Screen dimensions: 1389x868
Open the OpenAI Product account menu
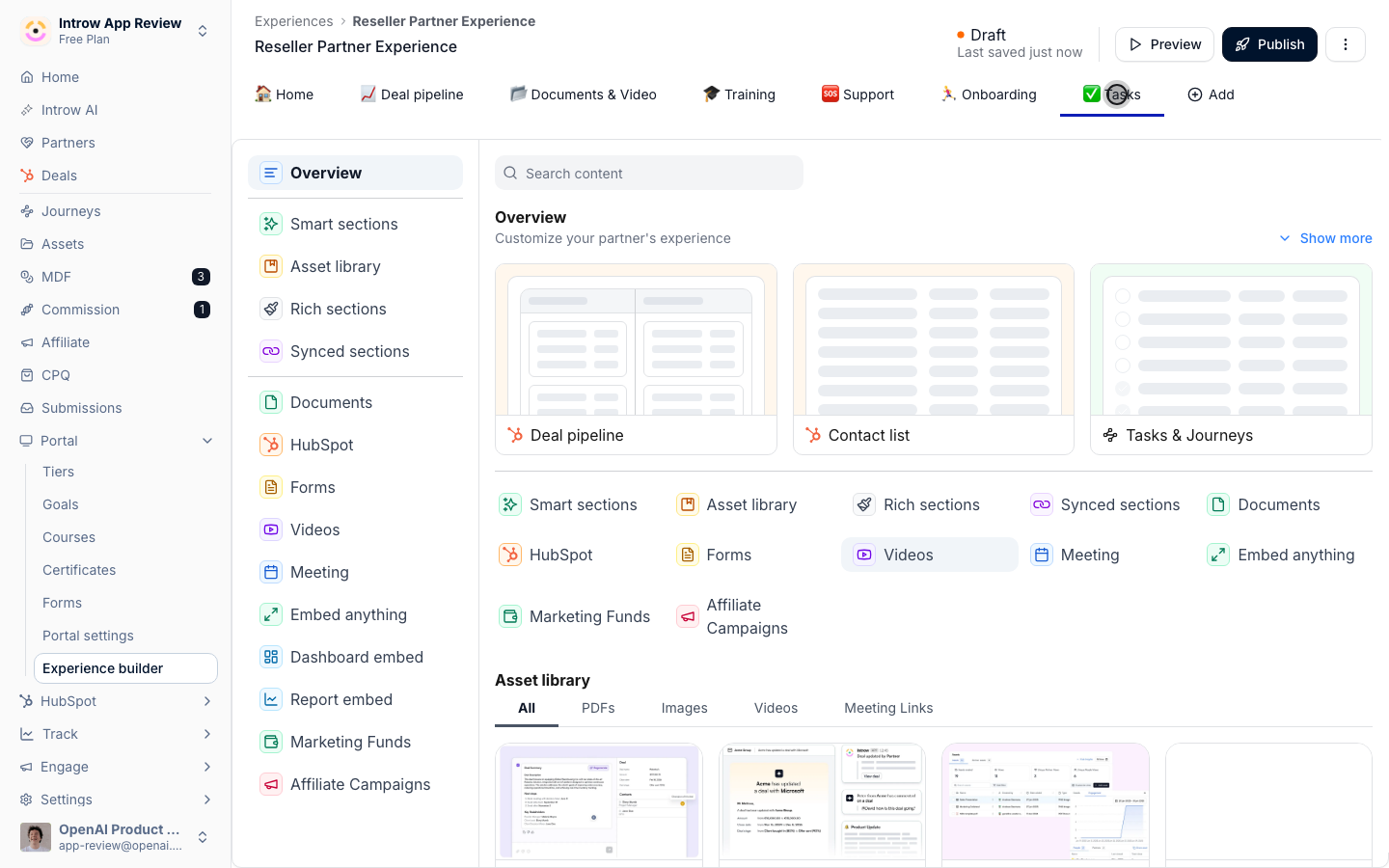pos(116,837)
